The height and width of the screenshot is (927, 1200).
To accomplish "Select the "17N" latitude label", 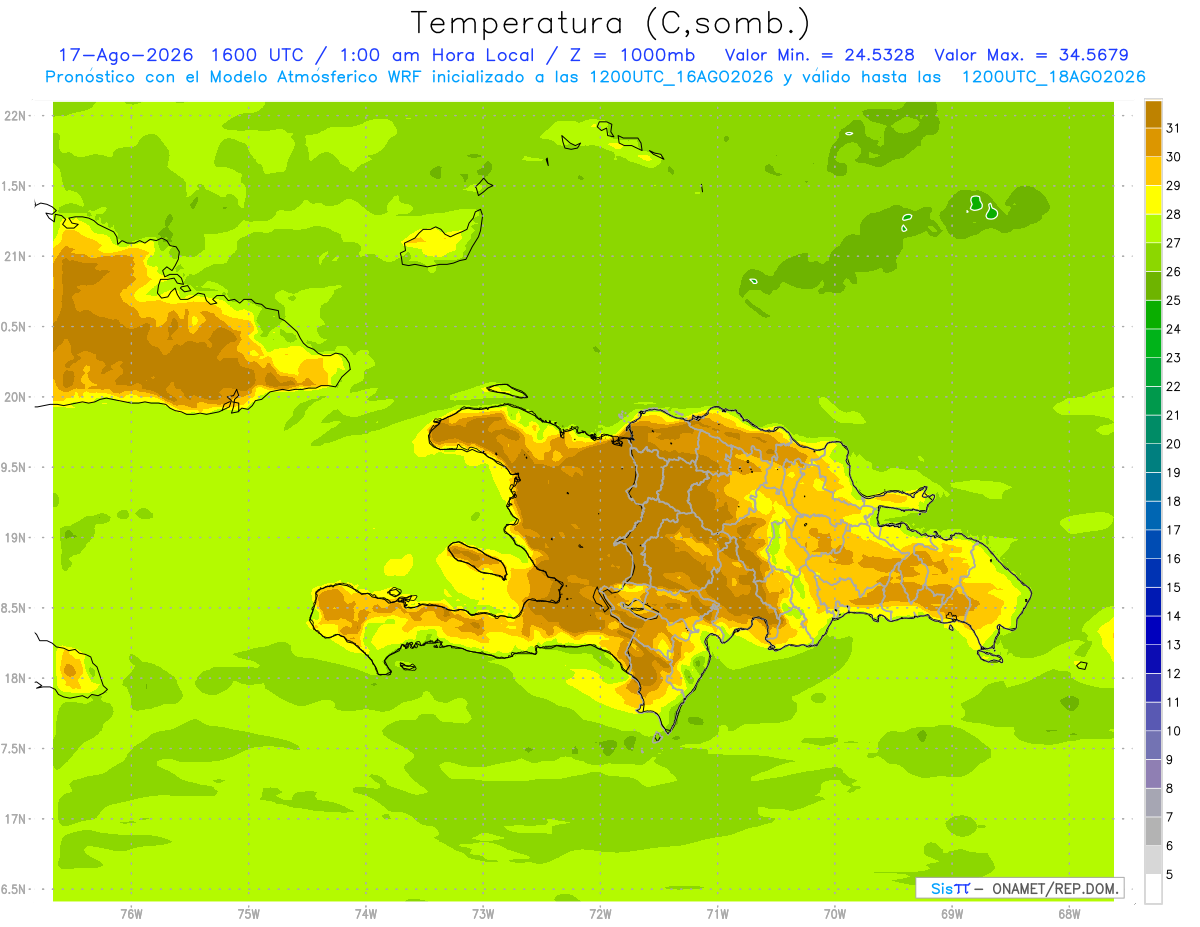I will point(16,819).
